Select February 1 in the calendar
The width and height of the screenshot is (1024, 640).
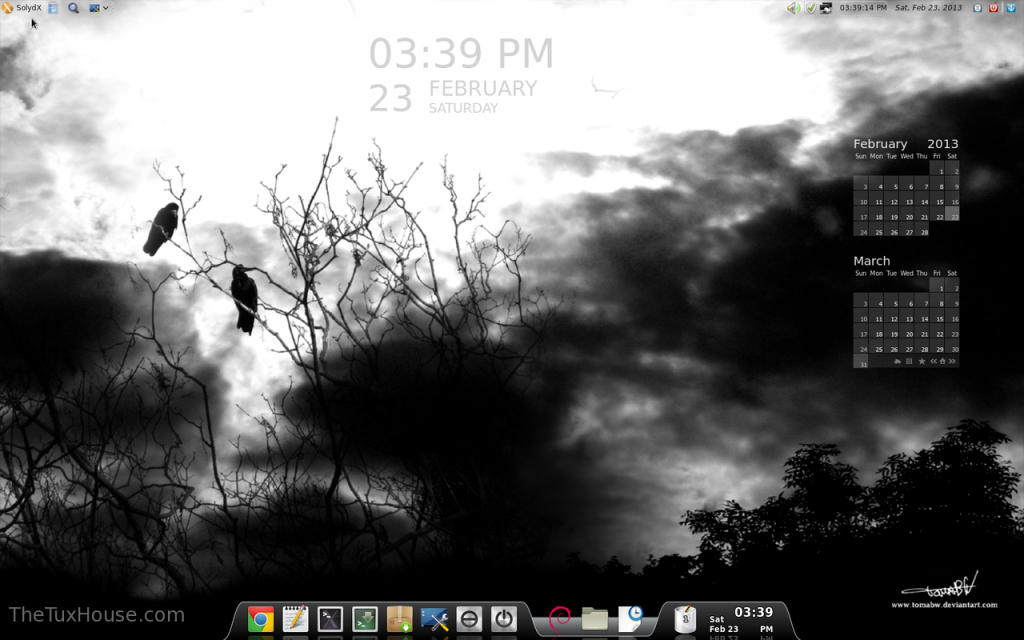point(937,169)
